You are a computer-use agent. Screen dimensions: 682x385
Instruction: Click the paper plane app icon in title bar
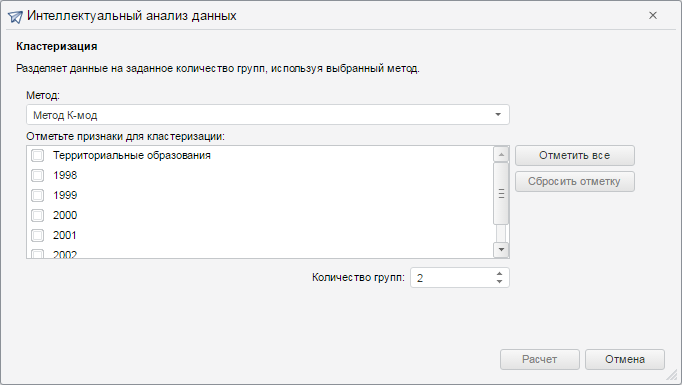[x=15, y=17]
